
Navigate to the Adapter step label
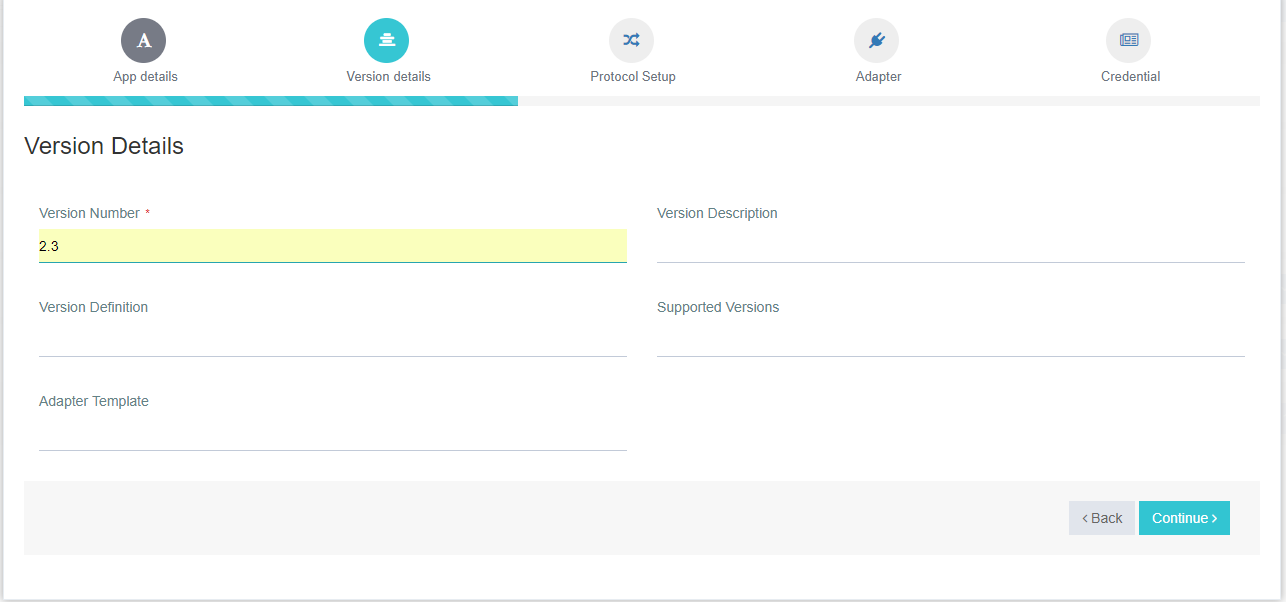(x=877, y=76)
